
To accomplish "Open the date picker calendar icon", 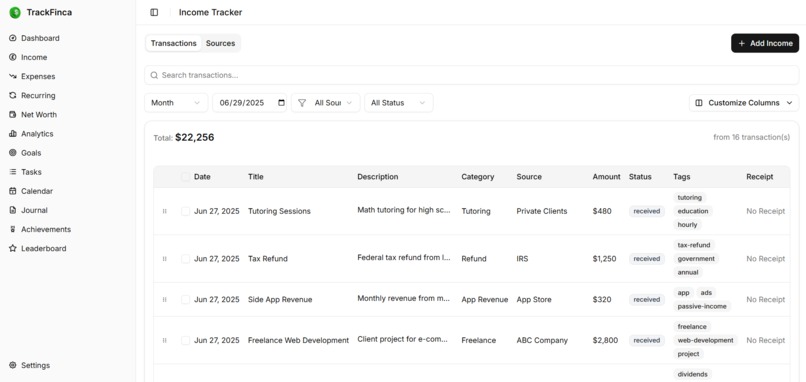I will (x=281, y=102).
